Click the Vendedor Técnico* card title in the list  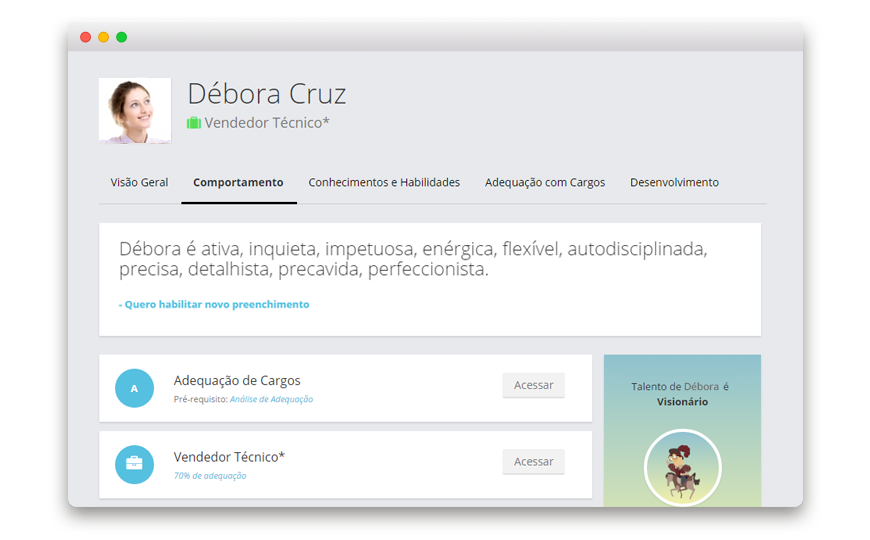click(229, 457)
